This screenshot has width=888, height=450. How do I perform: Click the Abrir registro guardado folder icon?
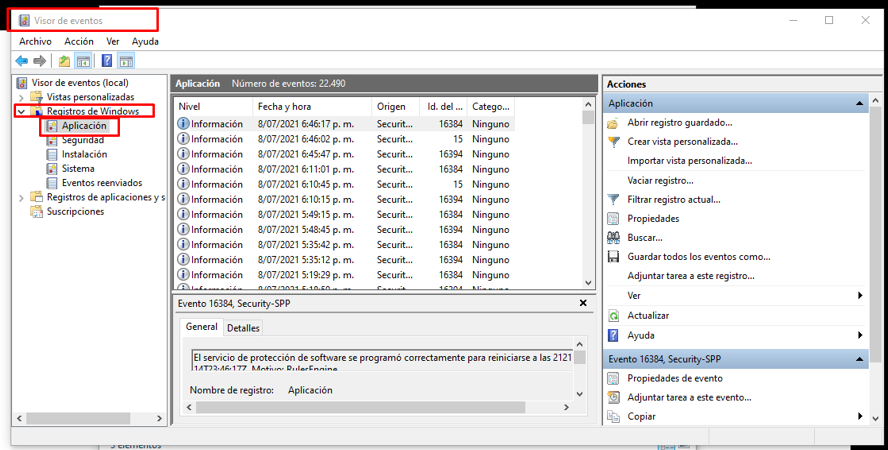(614, 123)
